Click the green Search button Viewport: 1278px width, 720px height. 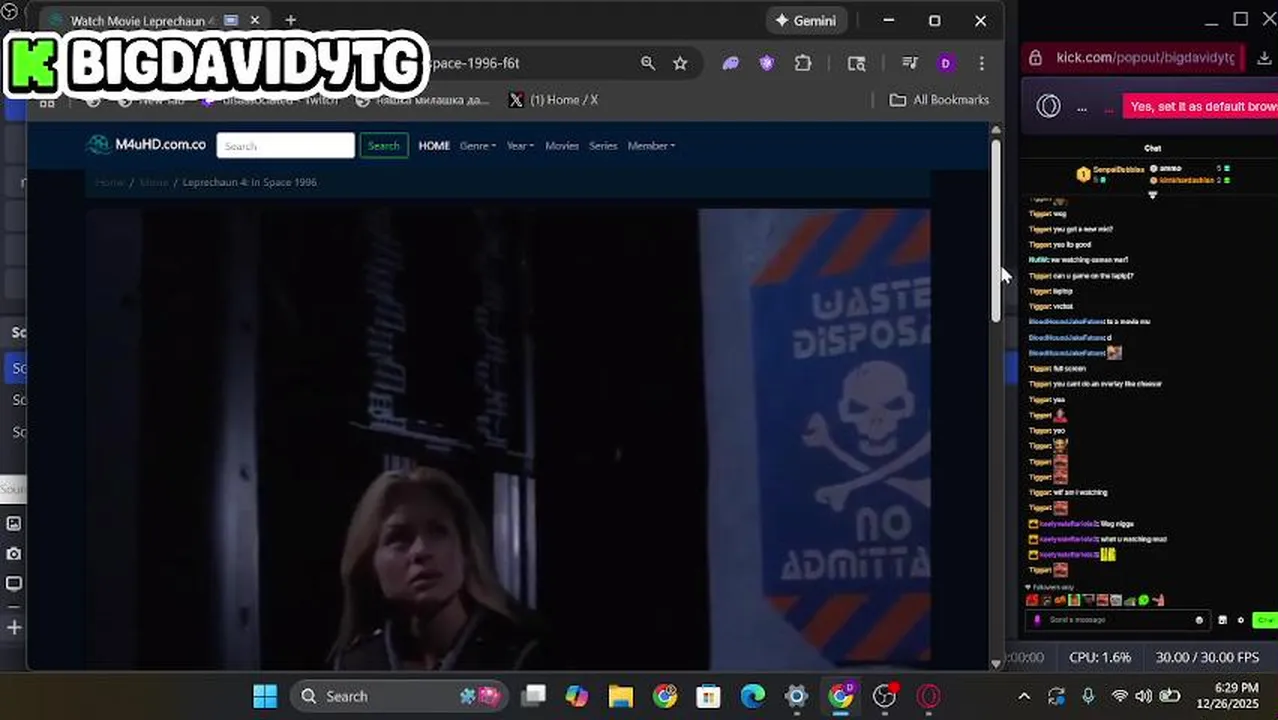tap(383, 146)
